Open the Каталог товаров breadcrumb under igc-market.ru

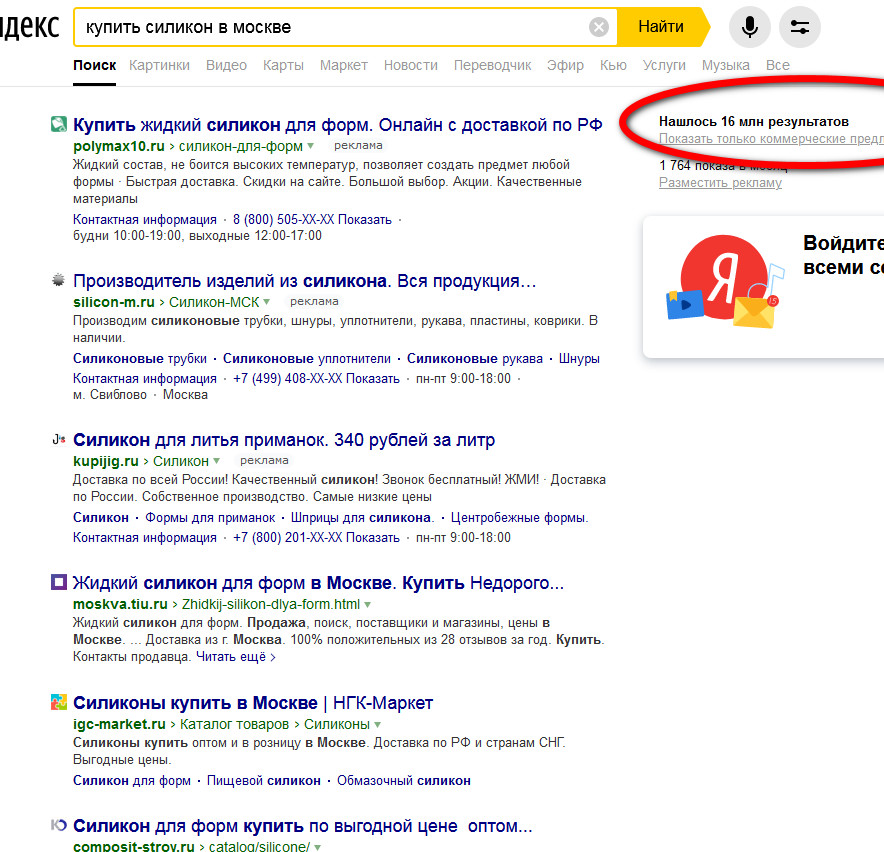[234, 725]
